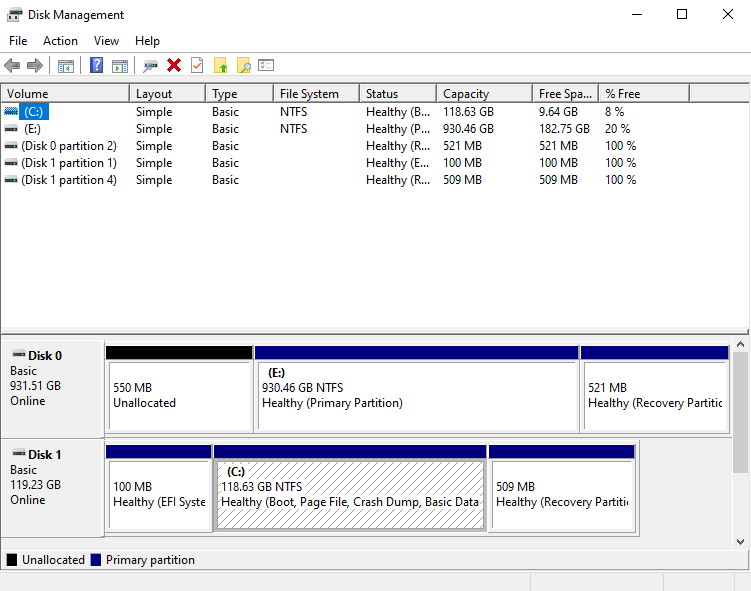This screenshot has height=591, width=751.
Task: Maximize the Disk Management window
Action: click(682, 14)
